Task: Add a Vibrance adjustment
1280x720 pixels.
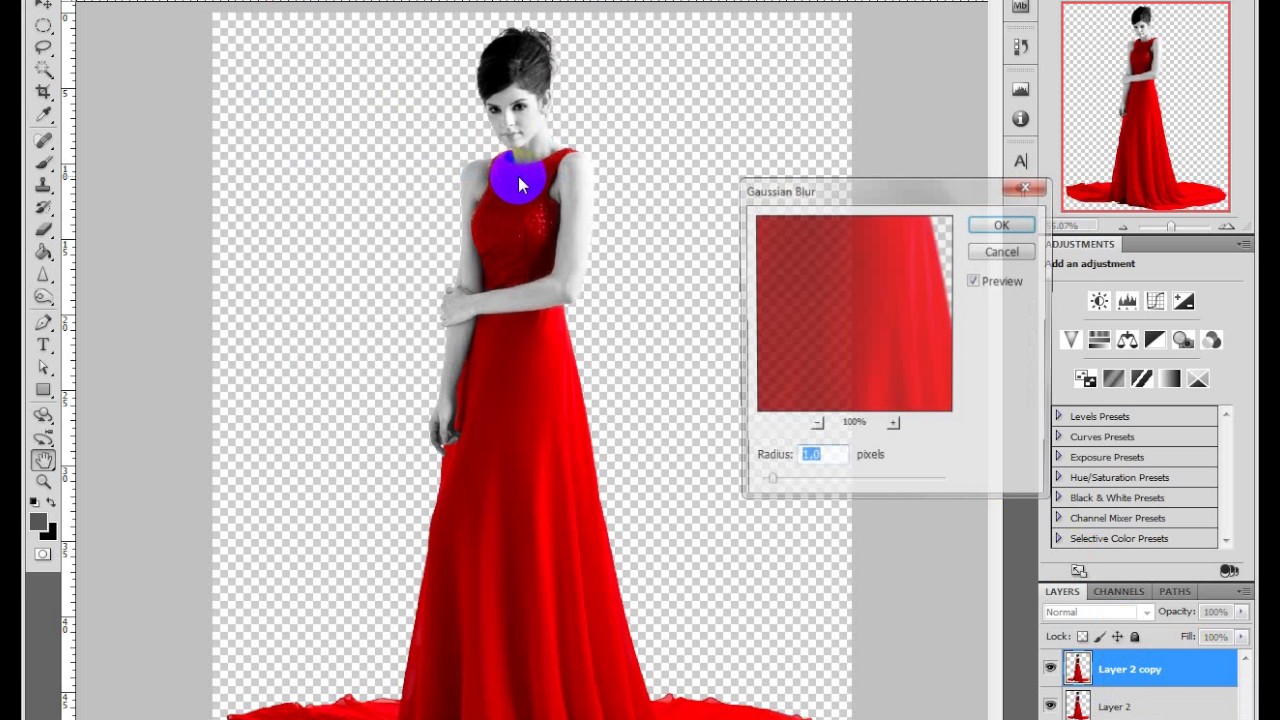Action: coord(1070,340)
